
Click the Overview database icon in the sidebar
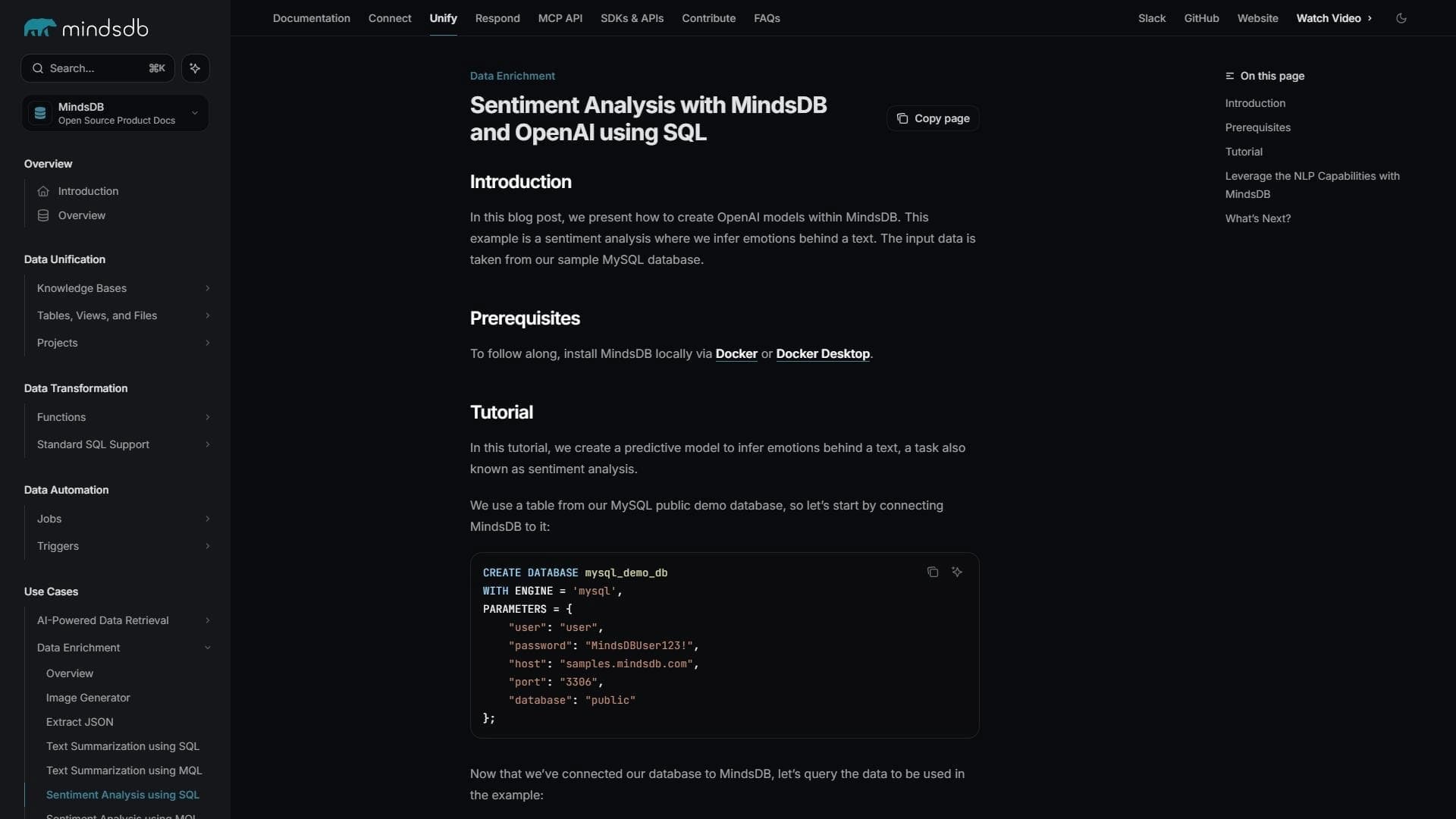(43, 215)
